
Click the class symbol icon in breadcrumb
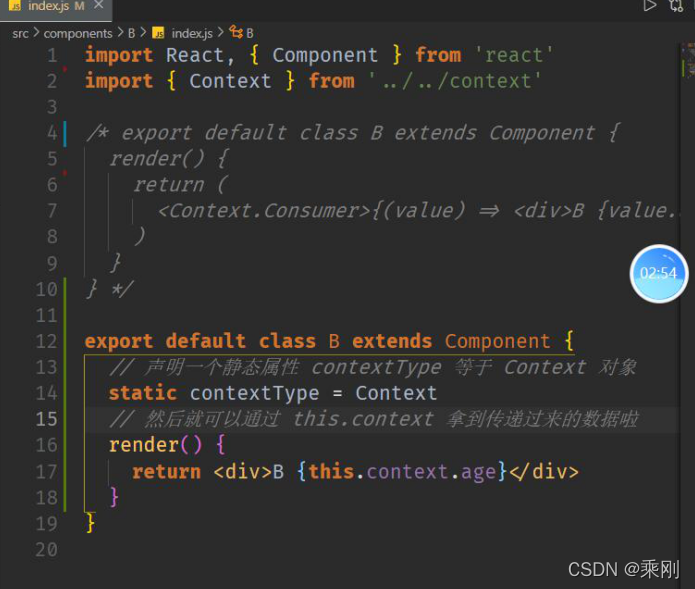(236, 32)
